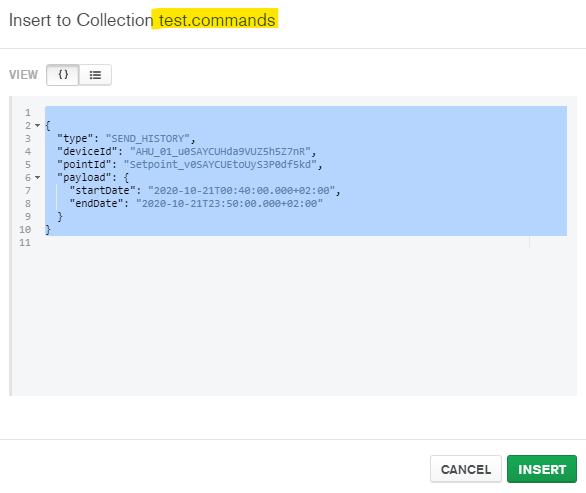Click the endDate timestamp value
The image size is (586, 493).
pos(229,204)
